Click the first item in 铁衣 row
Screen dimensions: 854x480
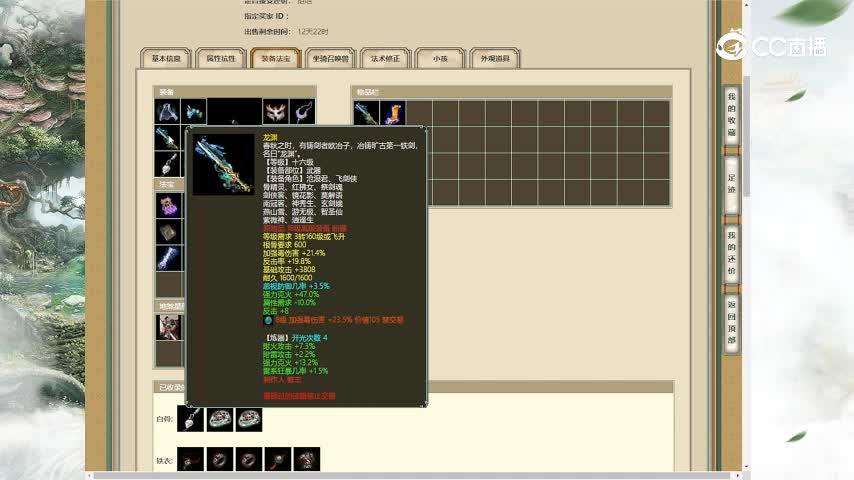(191, 460)
